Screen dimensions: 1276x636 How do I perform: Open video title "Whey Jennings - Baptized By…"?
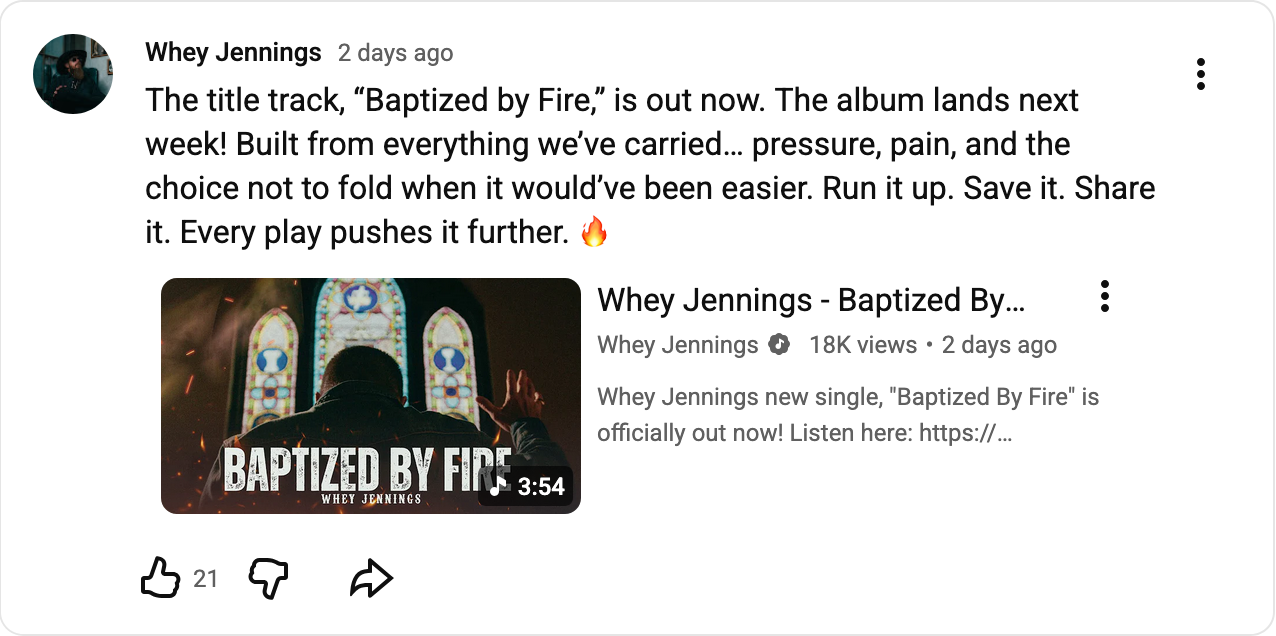[811, 300]
